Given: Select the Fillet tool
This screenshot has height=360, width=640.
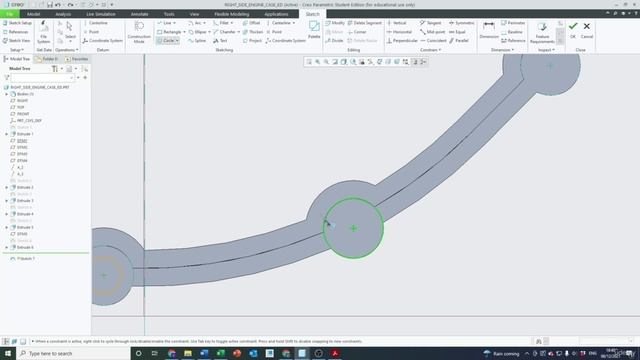Looking at the screenshot, I should click(x=221, y=23).
